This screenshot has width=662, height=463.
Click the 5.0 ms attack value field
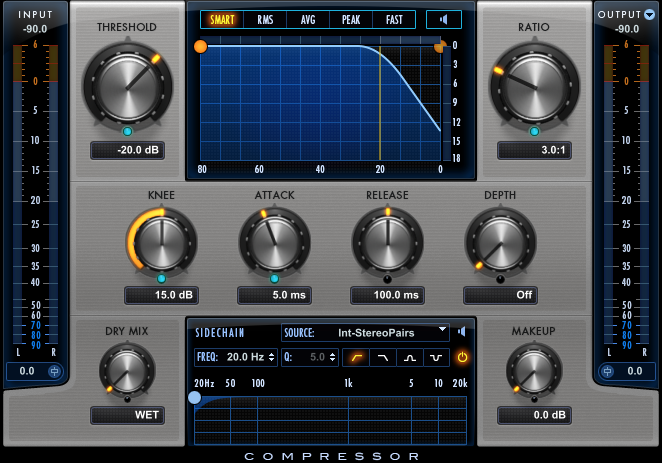274,295
